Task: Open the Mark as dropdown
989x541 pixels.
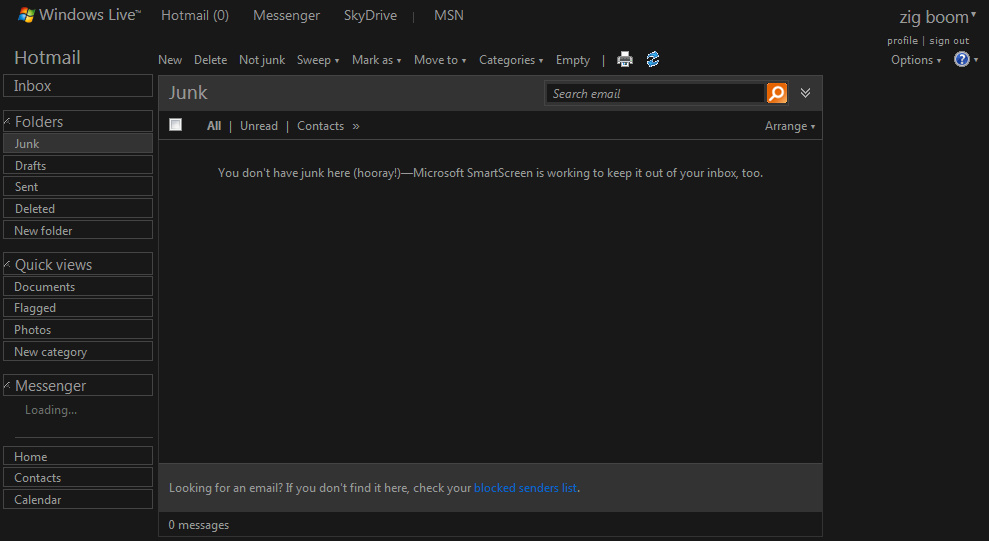Action: tap(377, 60)
